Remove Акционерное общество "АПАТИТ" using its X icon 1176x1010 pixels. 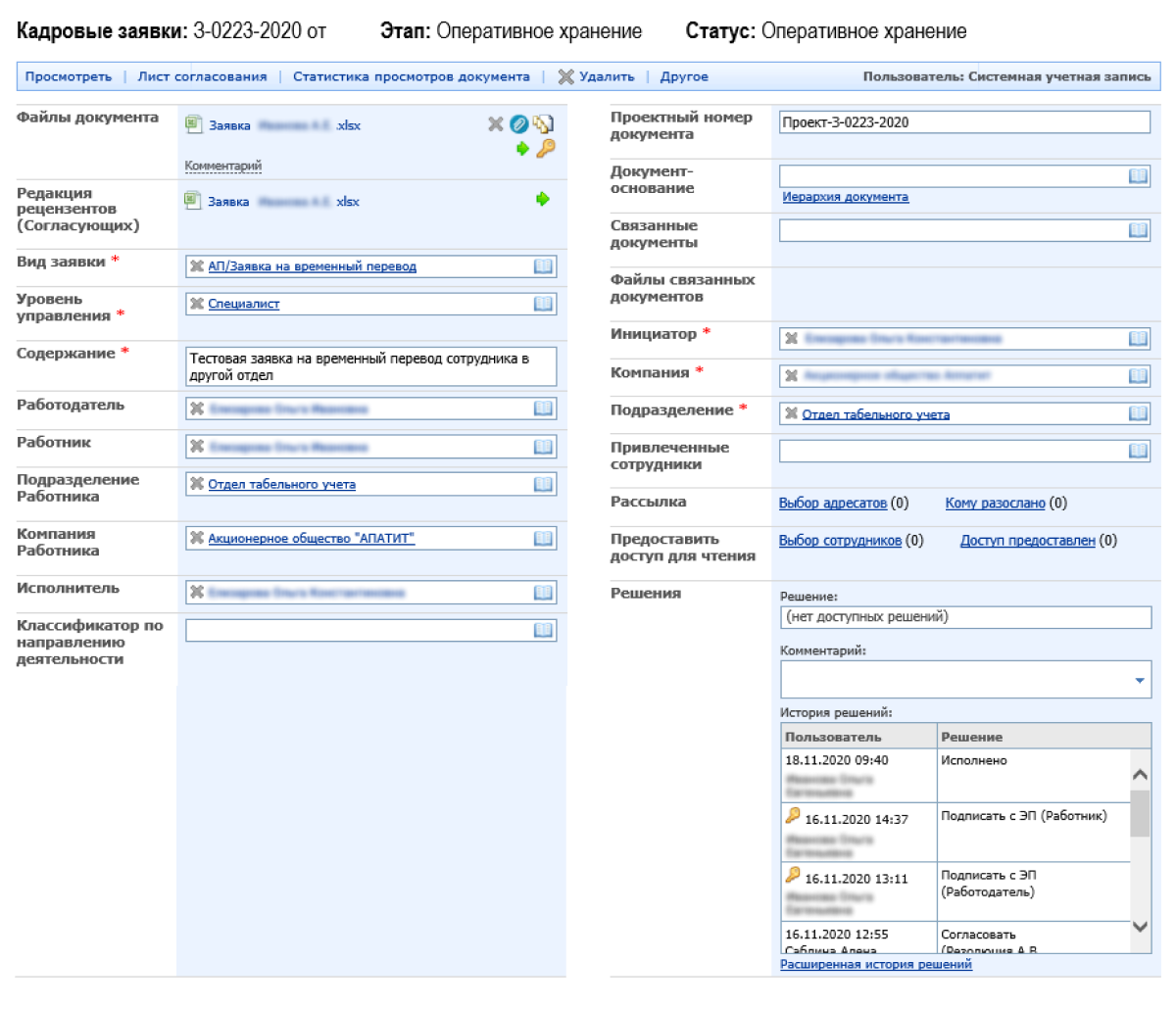coord(197,538)
